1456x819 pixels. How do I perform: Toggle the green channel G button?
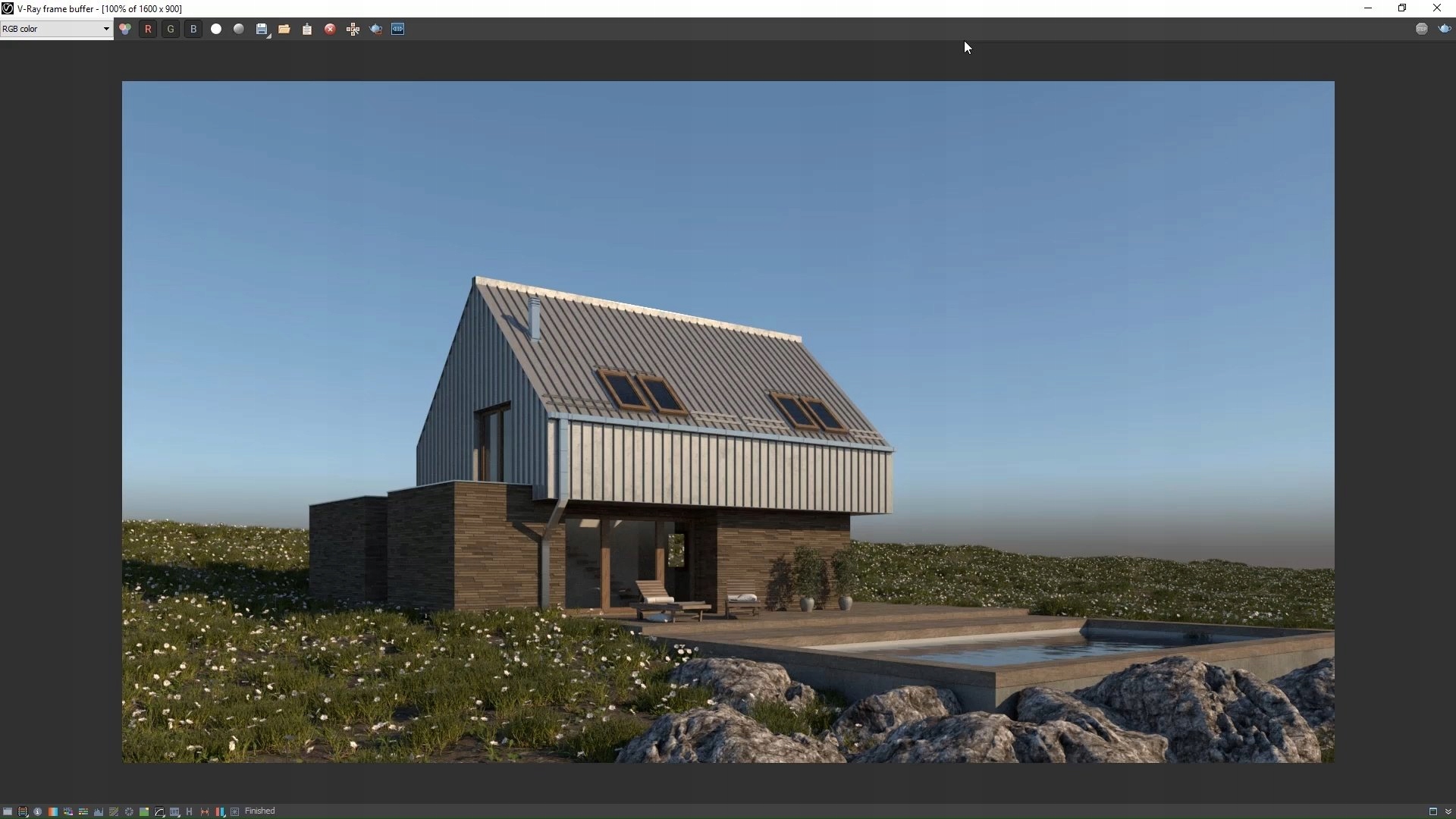tap(171, 29)
